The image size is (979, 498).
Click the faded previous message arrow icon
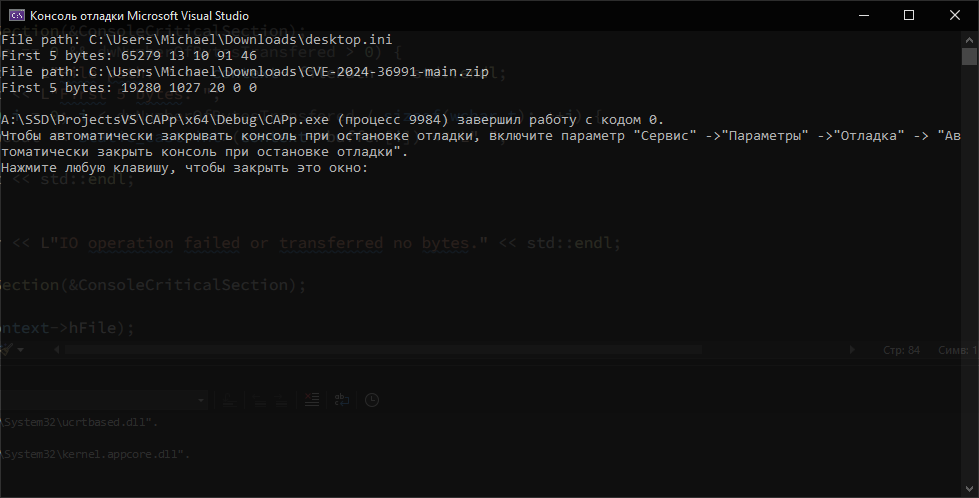[x=260, y=400]
